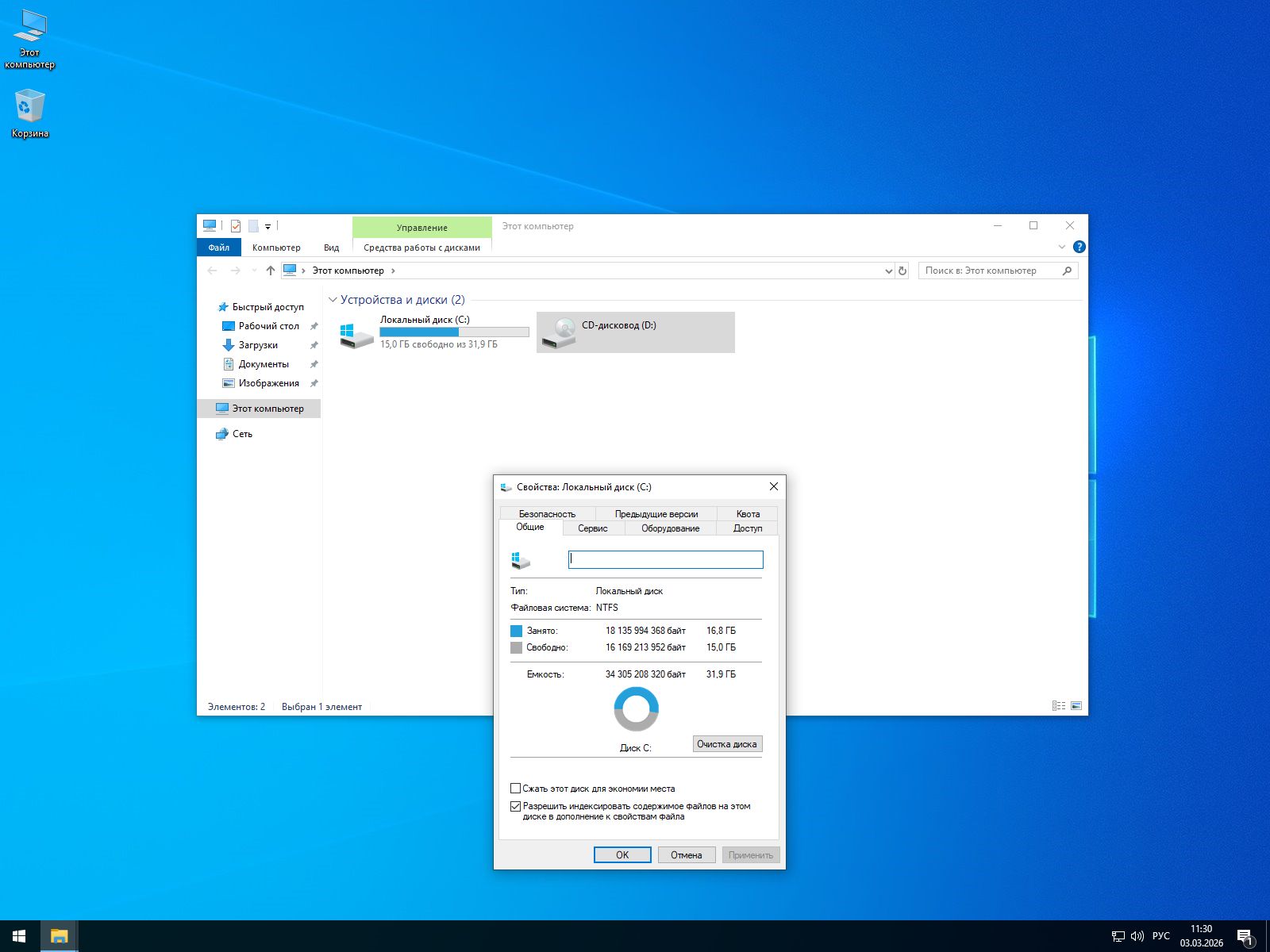Click the volume speaker tray icon
Viewport: 1270px width, 952px height.
click(x=1137, y=936)
